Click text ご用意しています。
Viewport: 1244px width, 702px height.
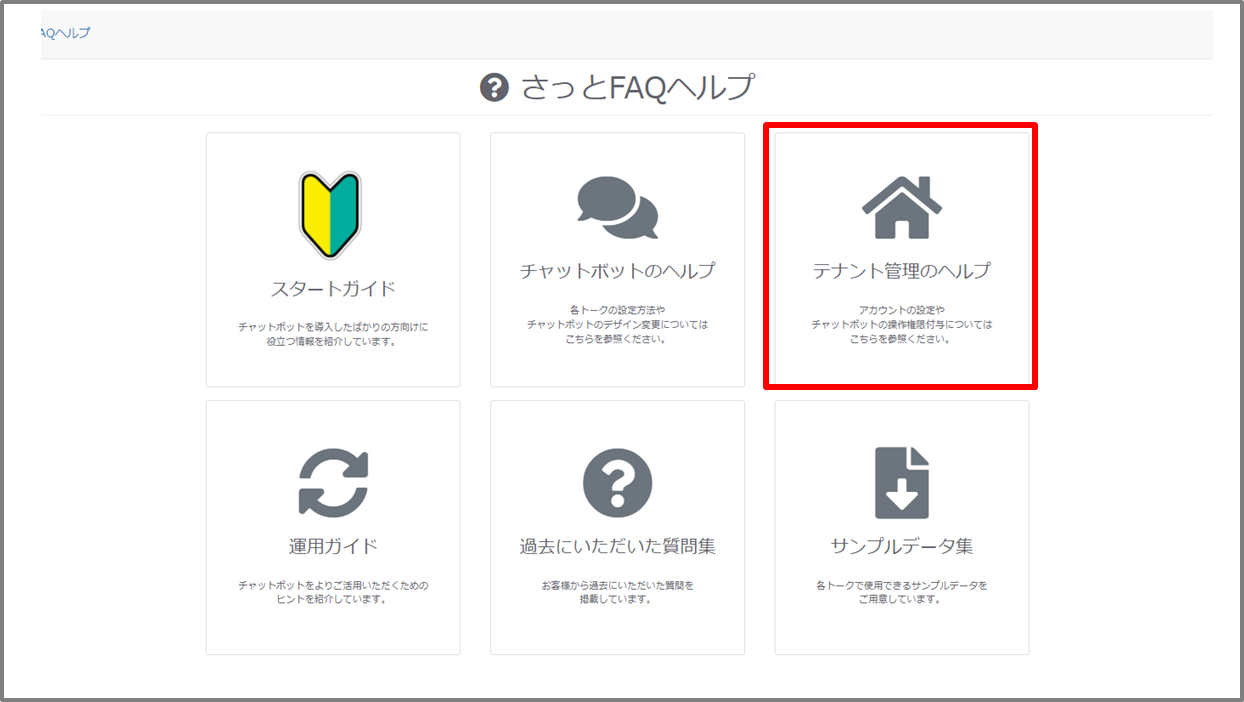click(x=902, y=599)
